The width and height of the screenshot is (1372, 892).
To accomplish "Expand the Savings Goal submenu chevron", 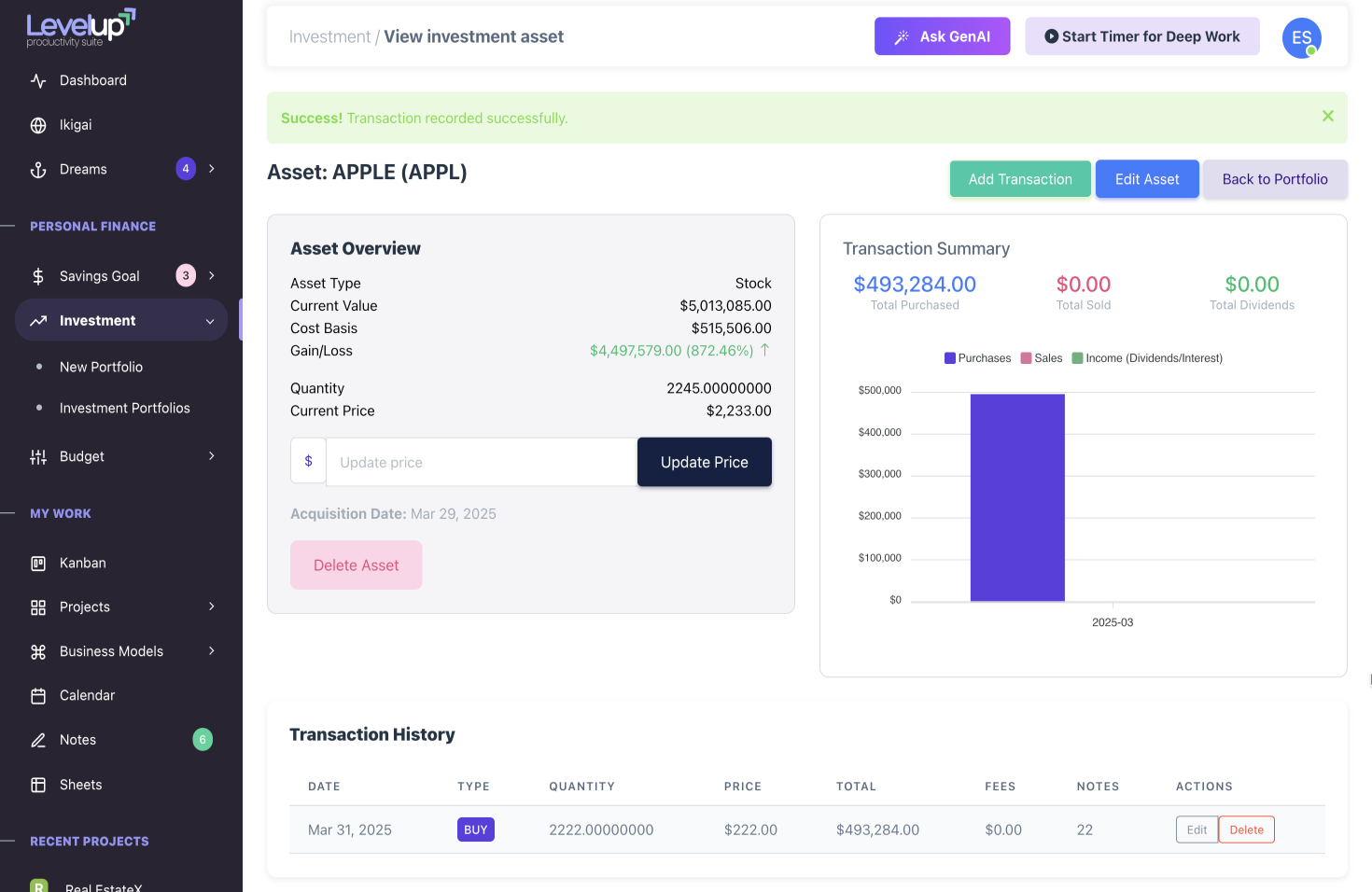I will point(212,275).
